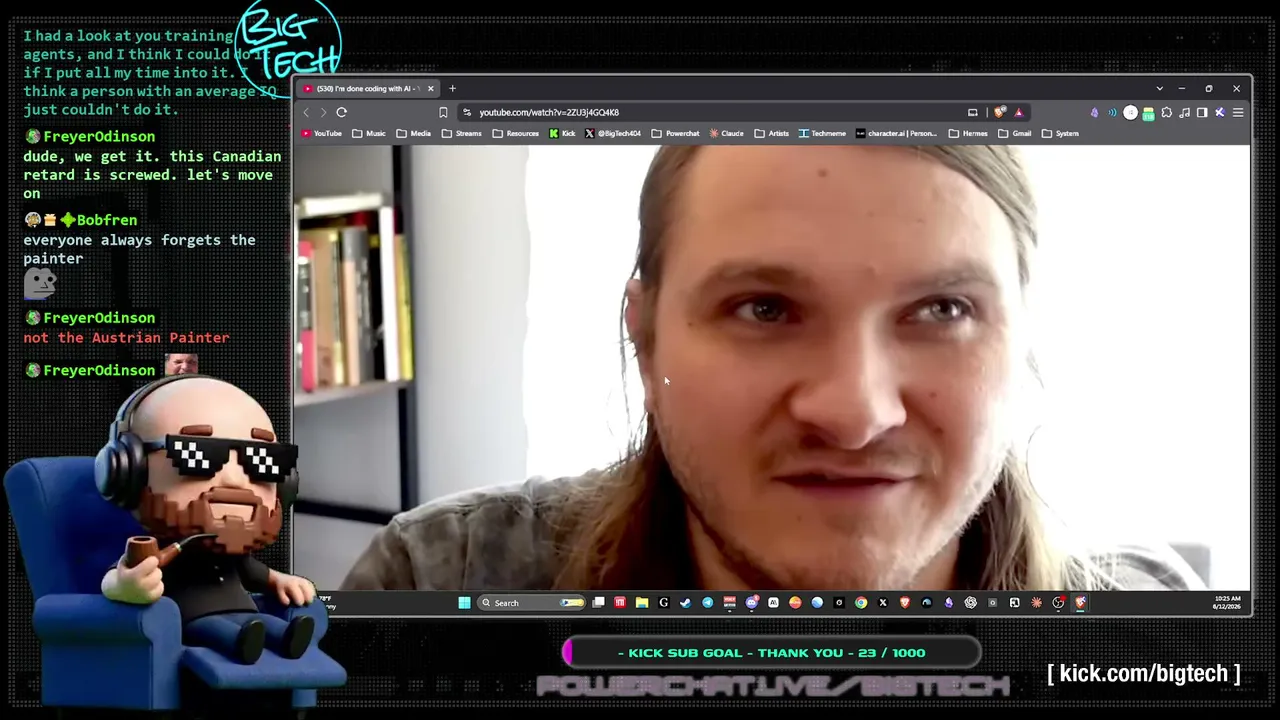The height and width of the screenshot is (720, 1280).
Task: Open the Brave Rewards triangle icon
Action: [1018, 112]
